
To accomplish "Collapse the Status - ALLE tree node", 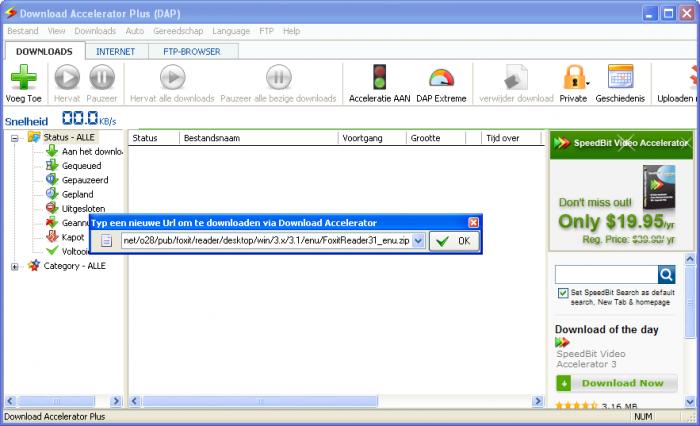I will coord(16,137).
